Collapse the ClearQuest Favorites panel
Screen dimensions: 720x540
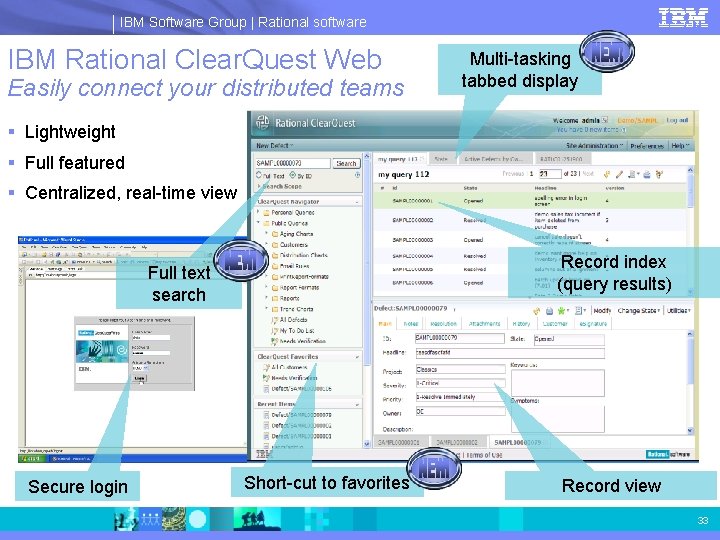tap(357, 357)
